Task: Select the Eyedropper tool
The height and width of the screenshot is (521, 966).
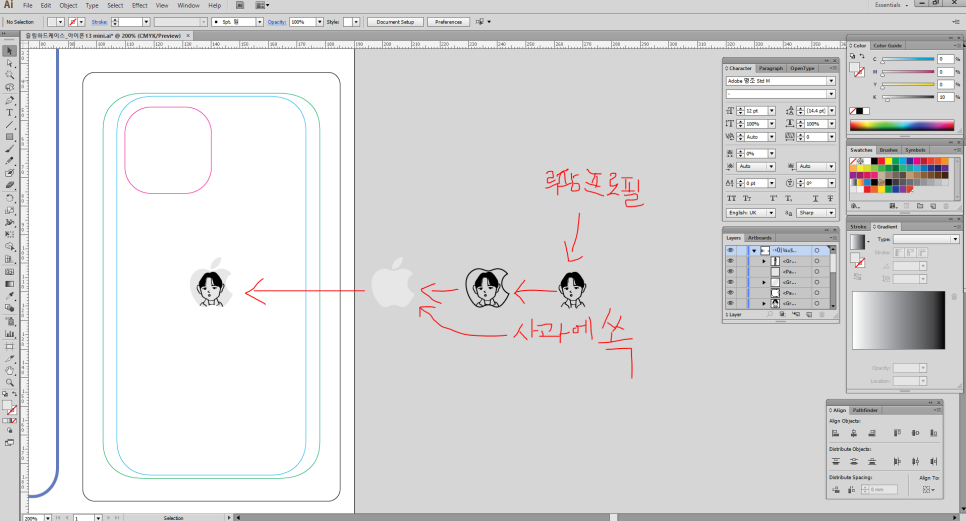Action: click(x=9, y=296)
